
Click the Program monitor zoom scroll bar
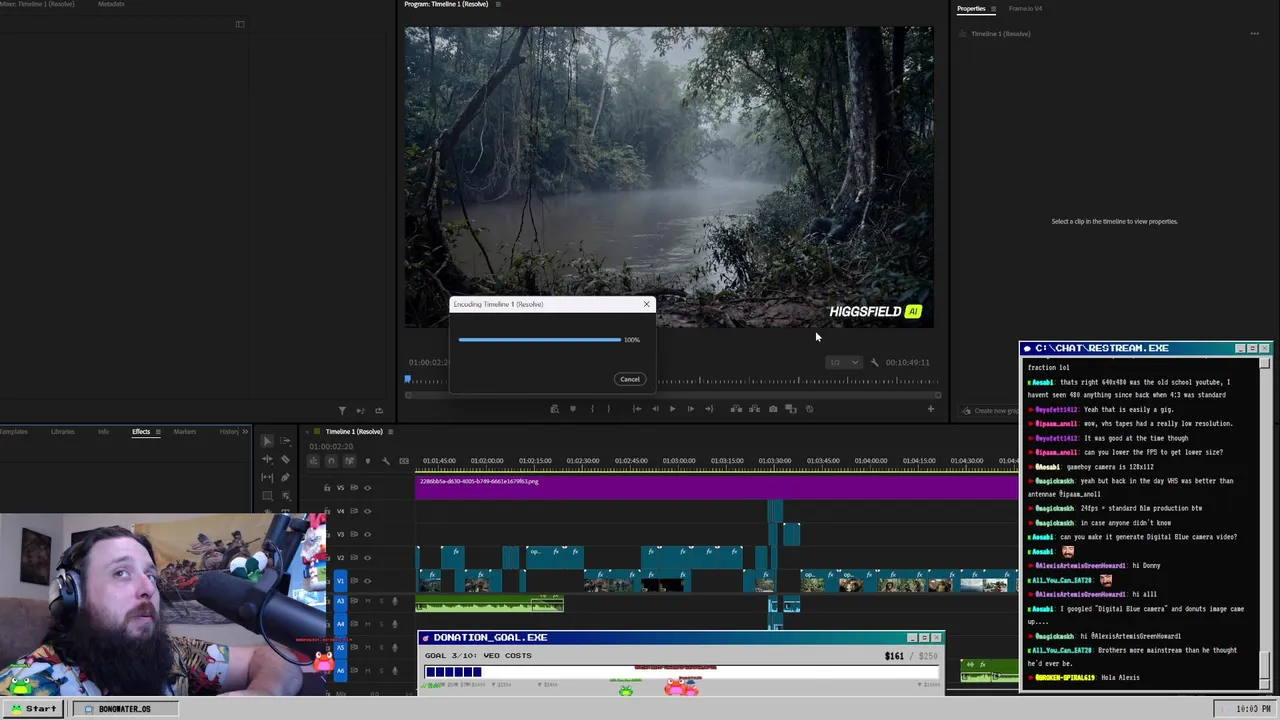[672, 395]
